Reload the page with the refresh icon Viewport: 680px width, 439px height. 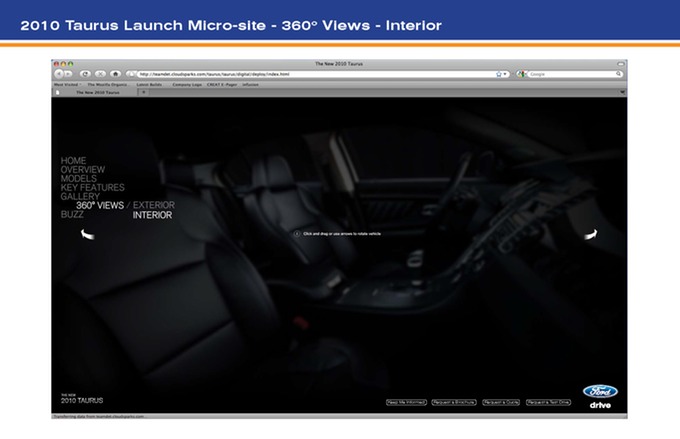[85, 74]
